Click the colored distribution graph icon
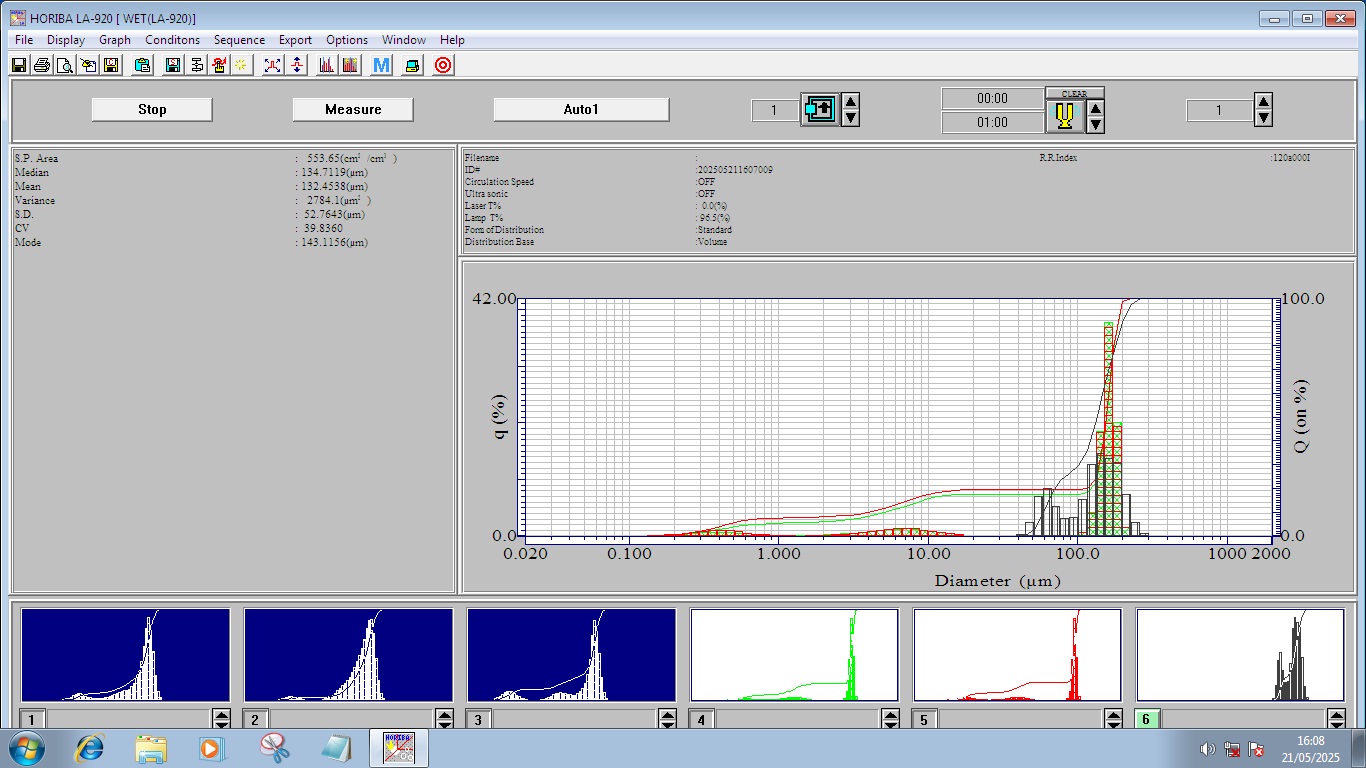 point(352,65)
